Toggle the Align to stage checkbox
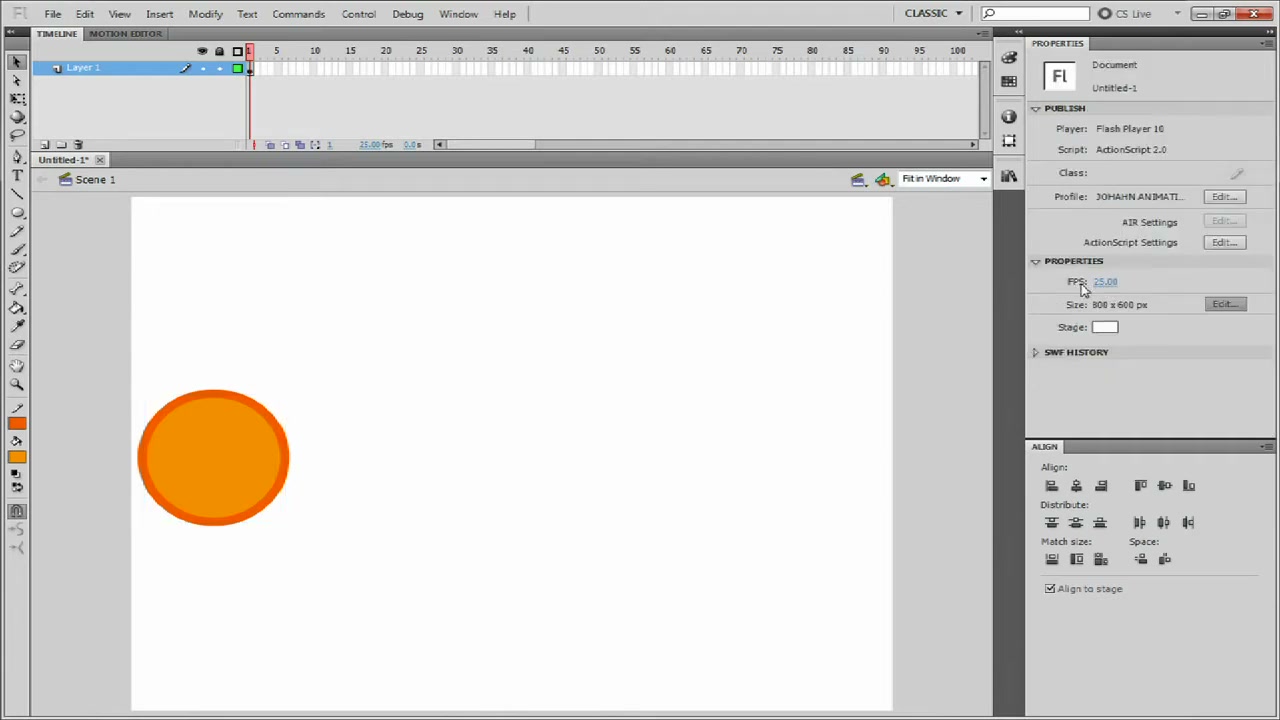 click(1050, 589)
